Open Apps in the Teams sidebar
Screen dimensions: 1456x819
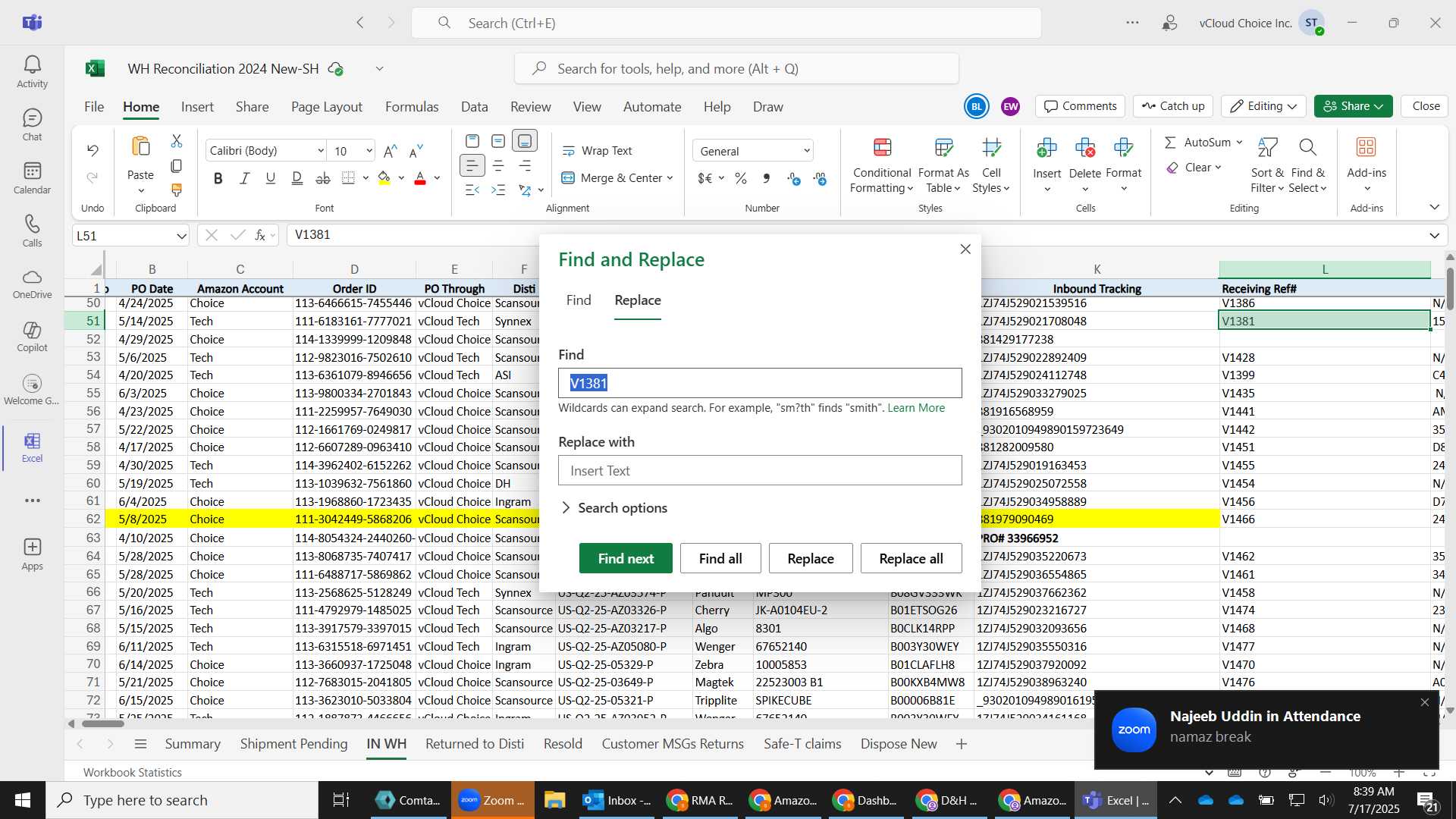[x=32, y=554]
